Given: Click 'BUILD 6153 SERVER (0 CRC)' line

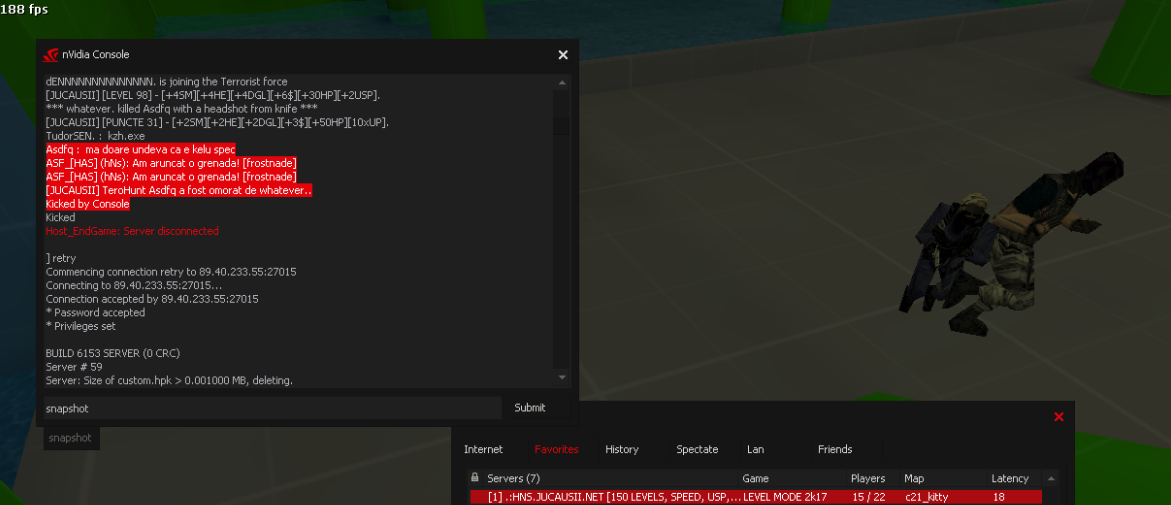Looking at the screenshot, I should click(113, 353).
